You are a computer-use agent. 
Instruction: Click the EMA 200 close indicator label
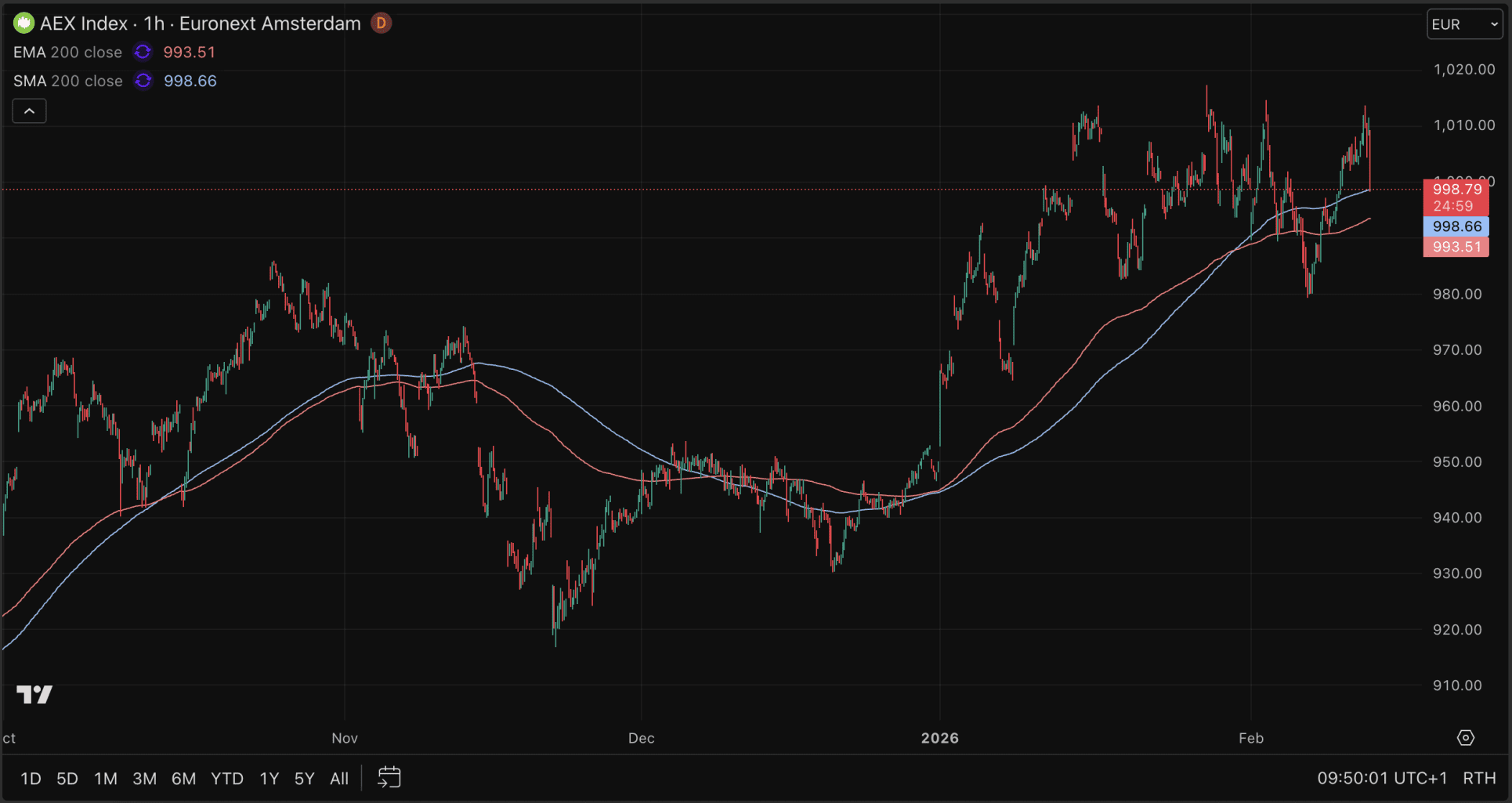[67, 52]
